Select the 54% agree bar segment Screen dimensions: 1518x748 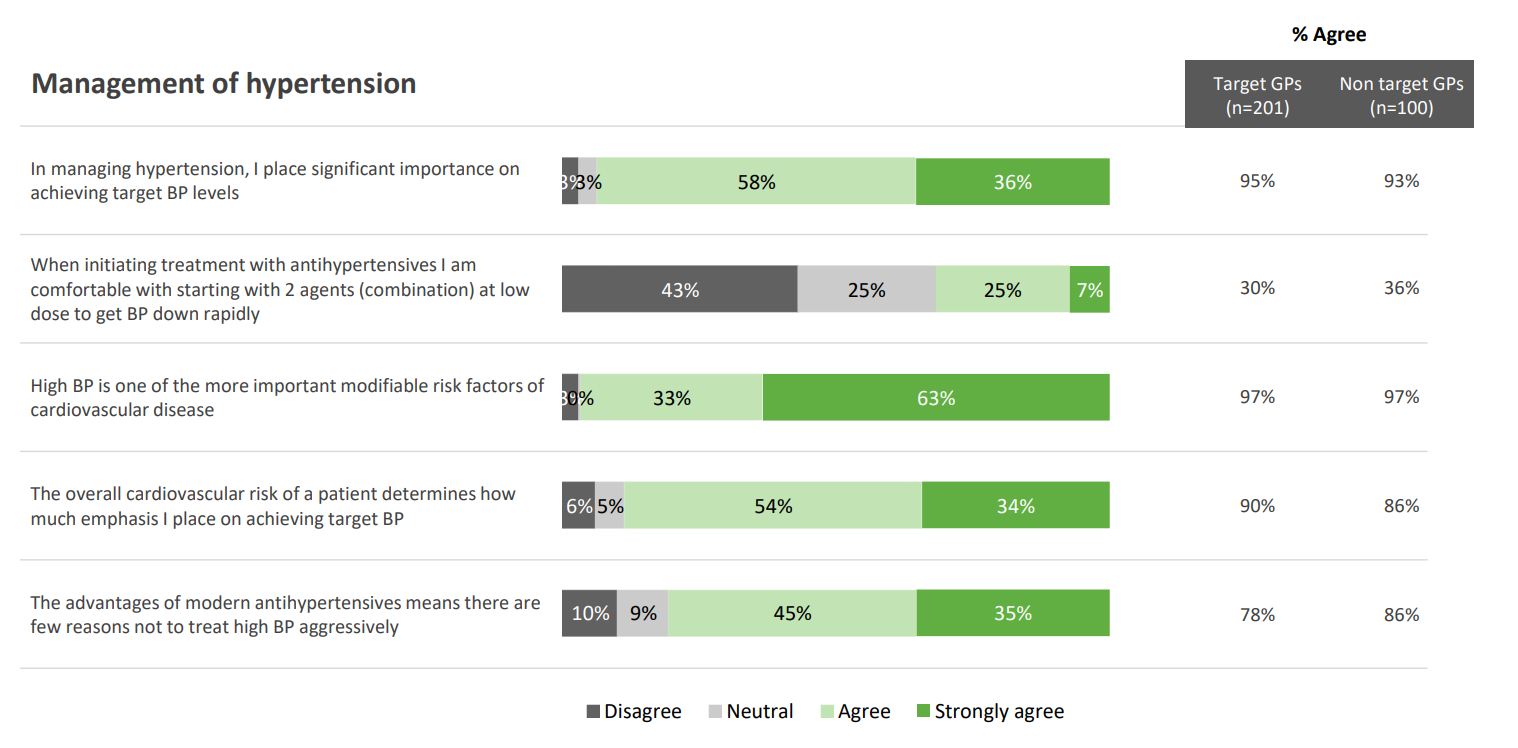click(773, 506)
